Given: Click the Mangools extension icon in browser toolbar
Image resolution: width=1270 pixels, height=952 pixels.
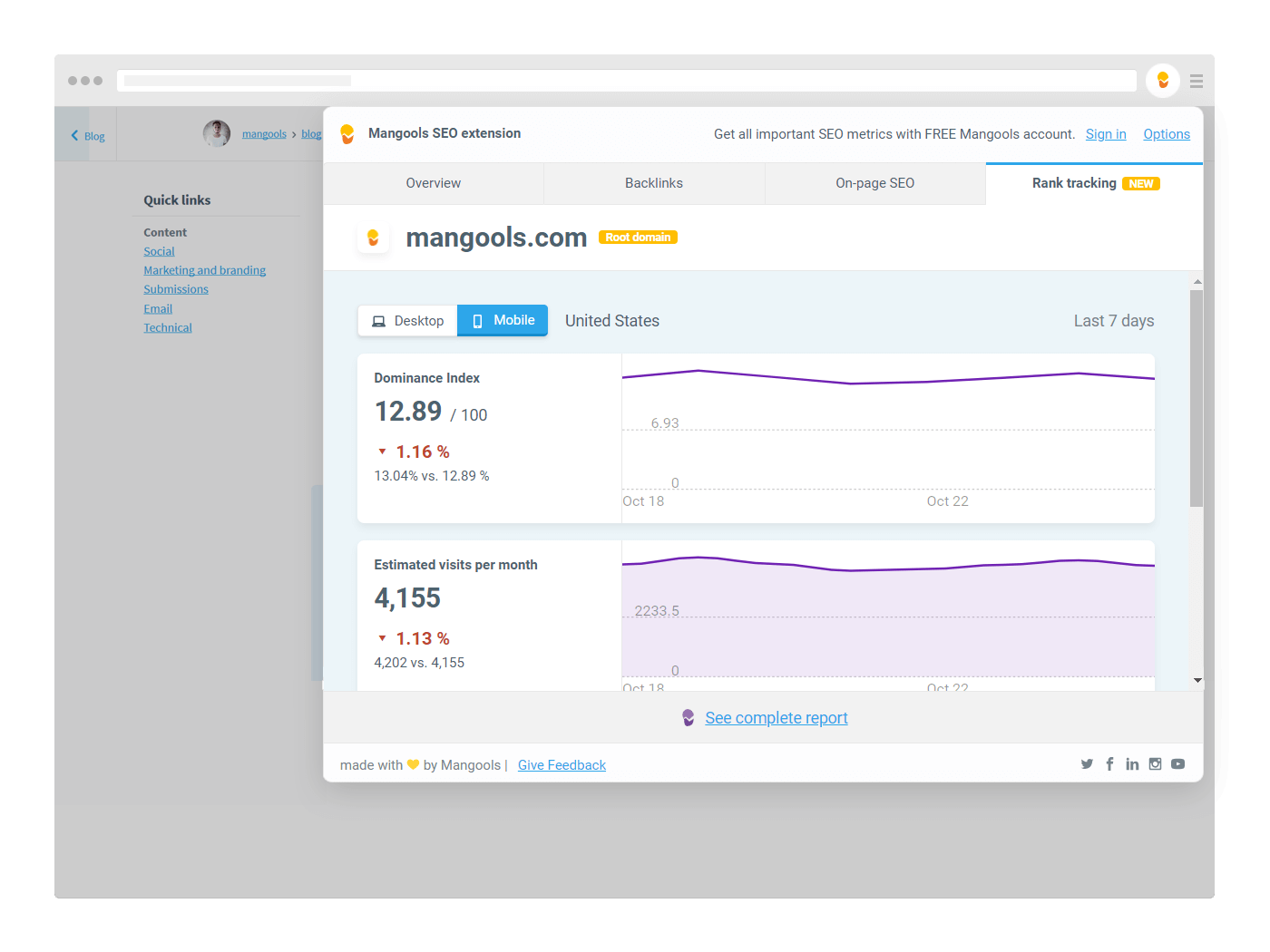Looking at the screenshot, I should 1162,81.
